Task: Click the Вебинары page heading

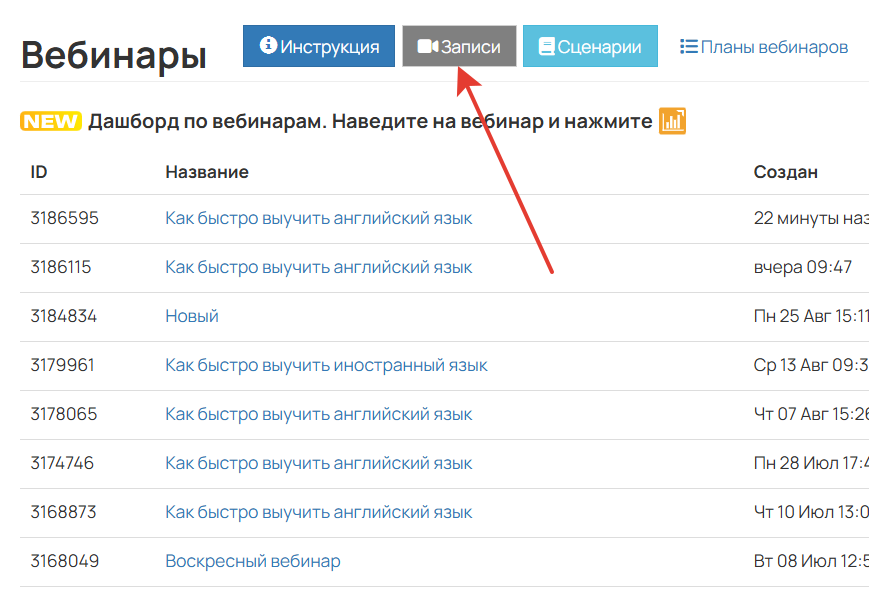Action: [113, 55]
